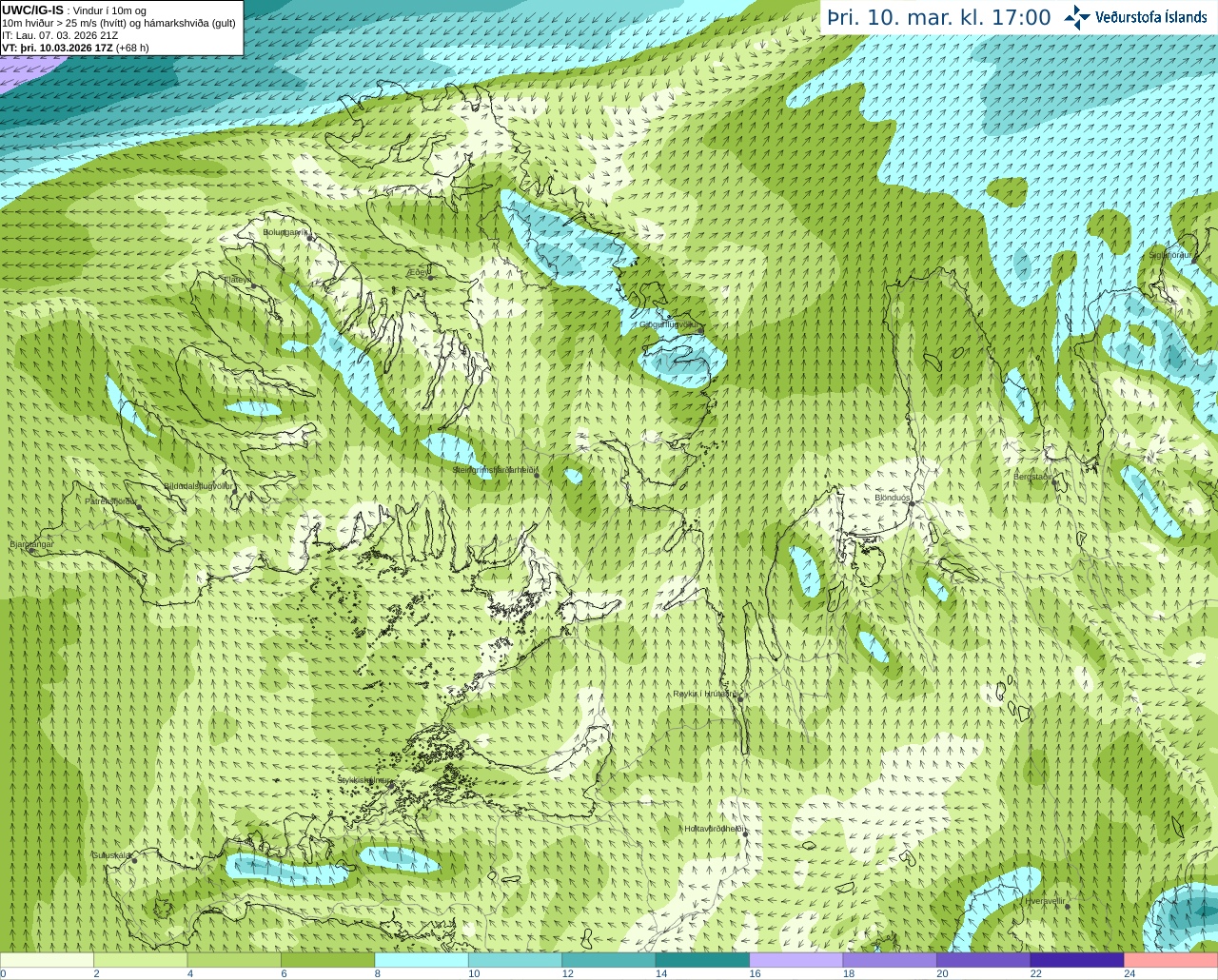The width and height of the screenshot is (1218, 980).
Task: Click the 14–16 m/s dark teal legend swatch
Action: (x=703, y=960)
